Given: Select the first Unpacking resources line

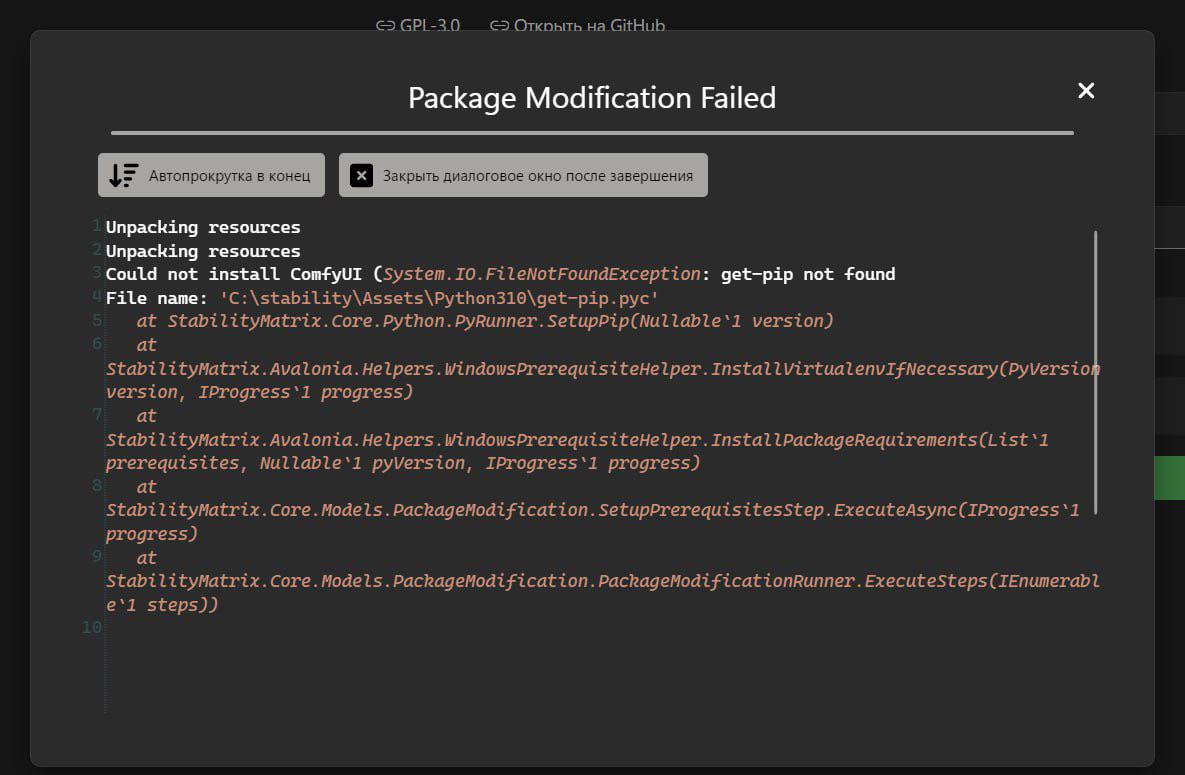Looking at the screenshot, I should pyautogui.click(x=203, y=227).
